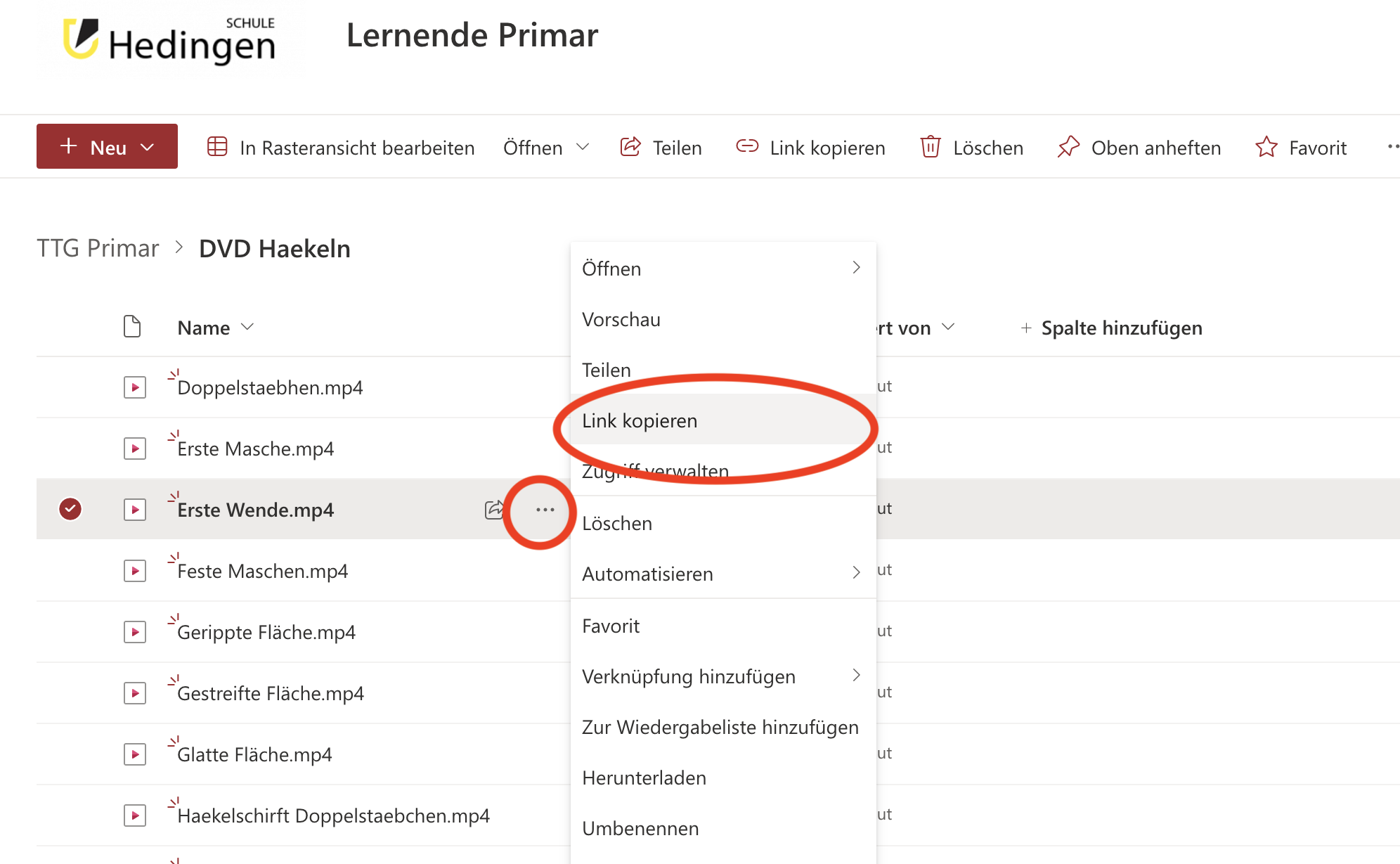The height and width of the screenshot is (864, 1400).
Task: Click the share icon beside Erste Wende.mp4
Action: [x=494, y=509]
